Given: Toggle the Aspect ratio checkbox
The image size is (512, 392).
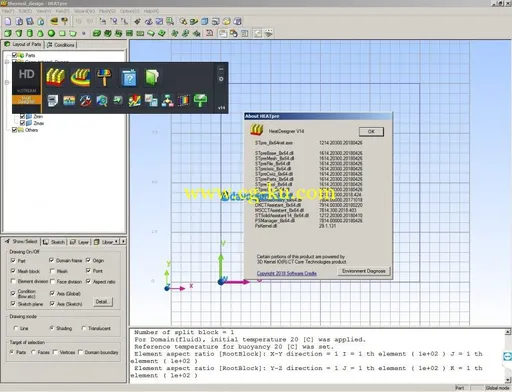Looking at the screenshot, I should point(88,281).
